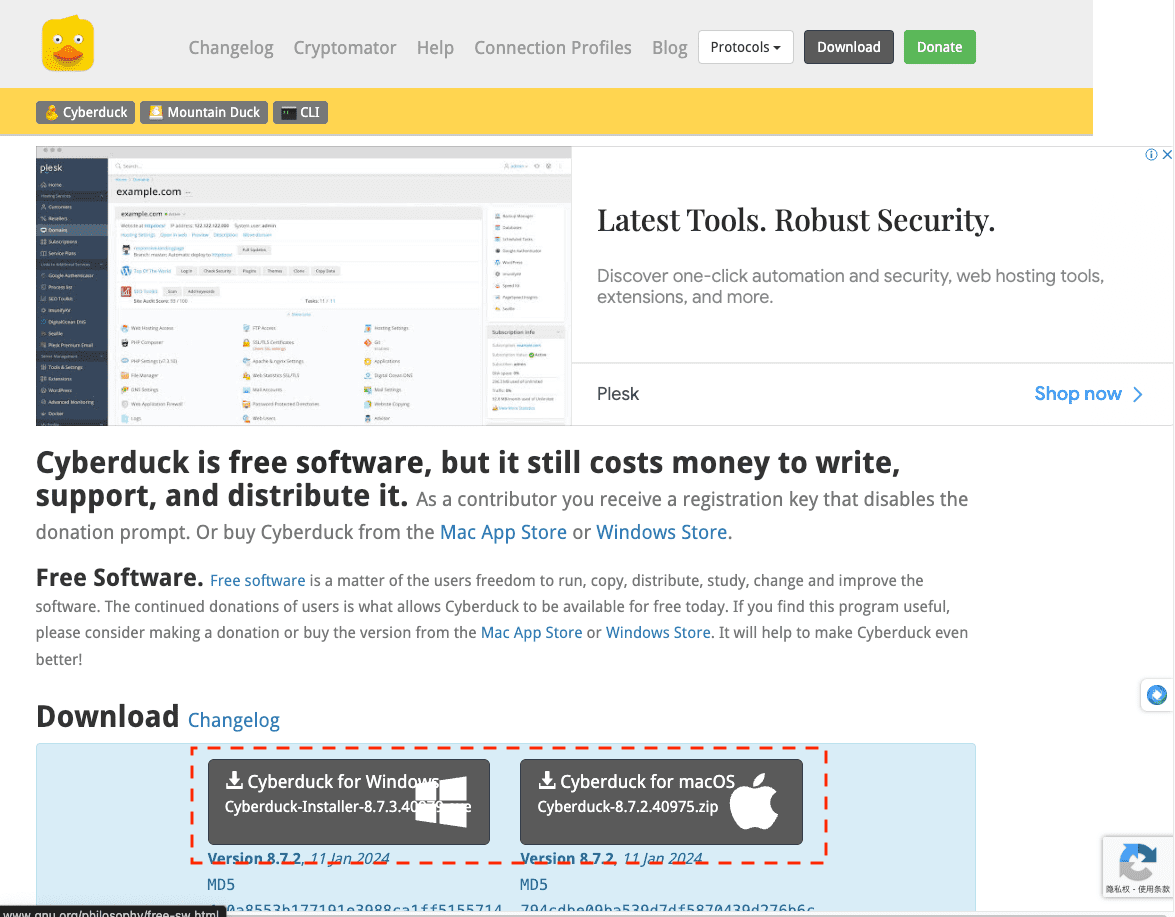This screenshot has width=1175, height=917.
Task: Click the Cyberduck yellow duck logo
Action: 68,46
